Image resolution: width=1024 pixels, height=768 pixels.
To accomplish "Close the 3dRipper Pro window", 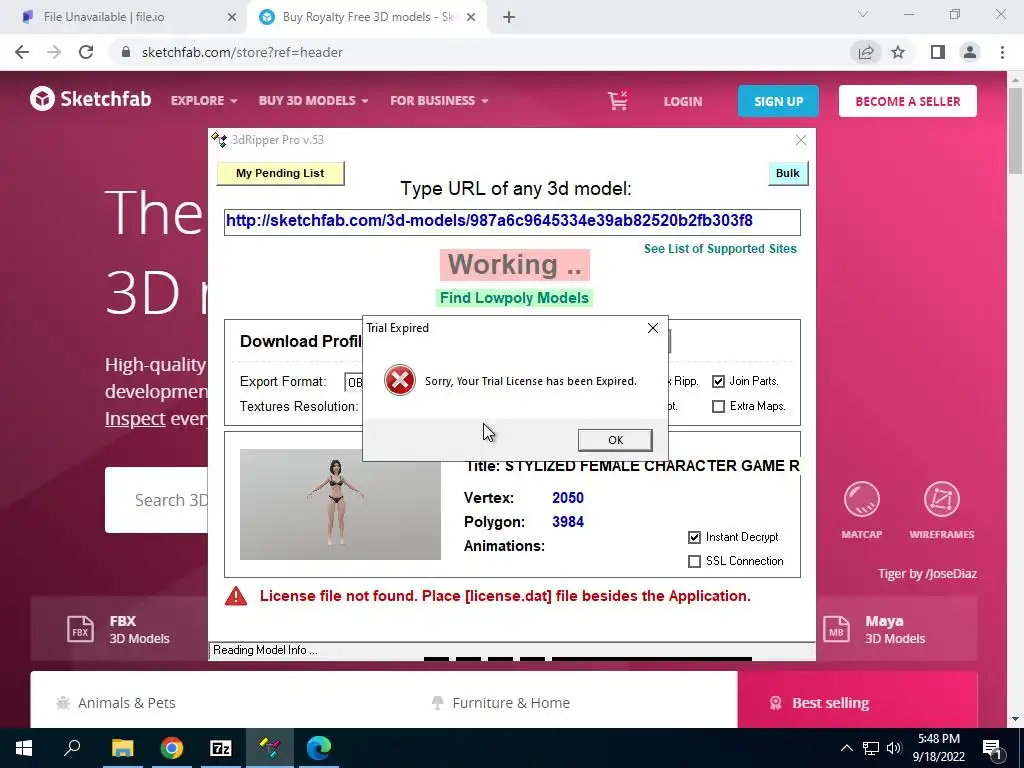I will 801,140.
